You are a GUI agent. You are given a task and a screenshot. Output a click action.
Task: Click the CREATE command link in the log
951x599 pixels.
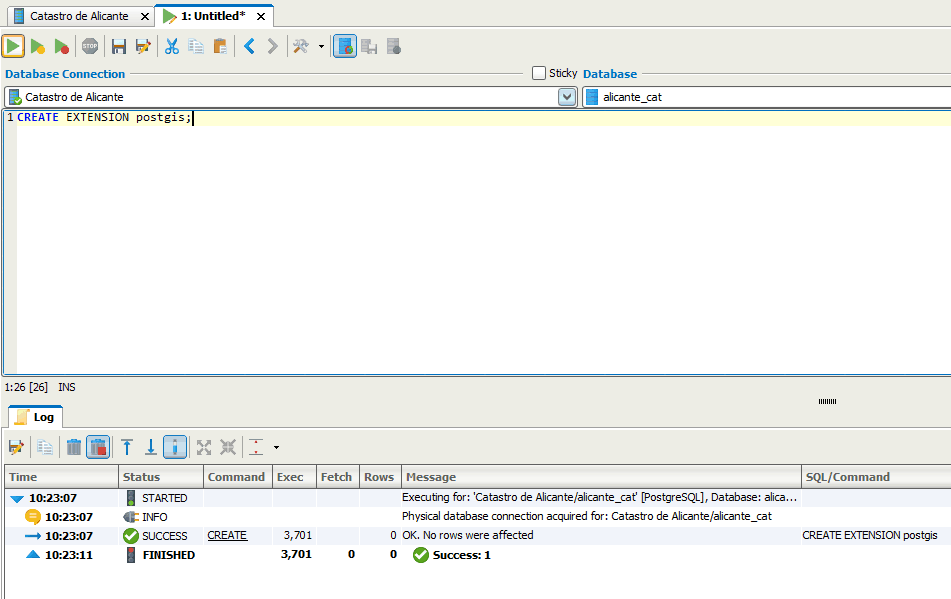(x=227, y=535)
